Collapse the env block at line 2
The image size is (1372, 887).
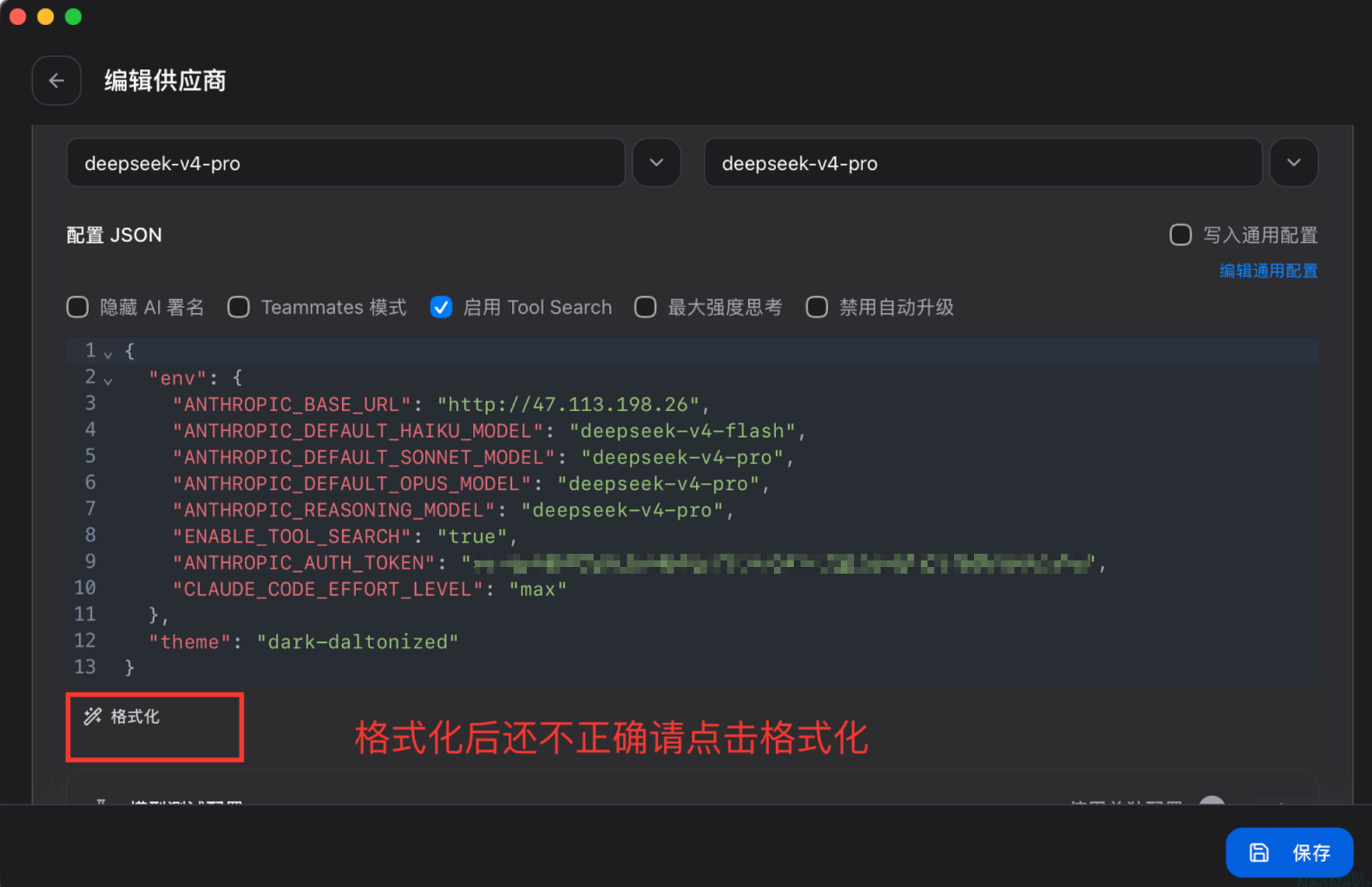[x=108, y=381]
